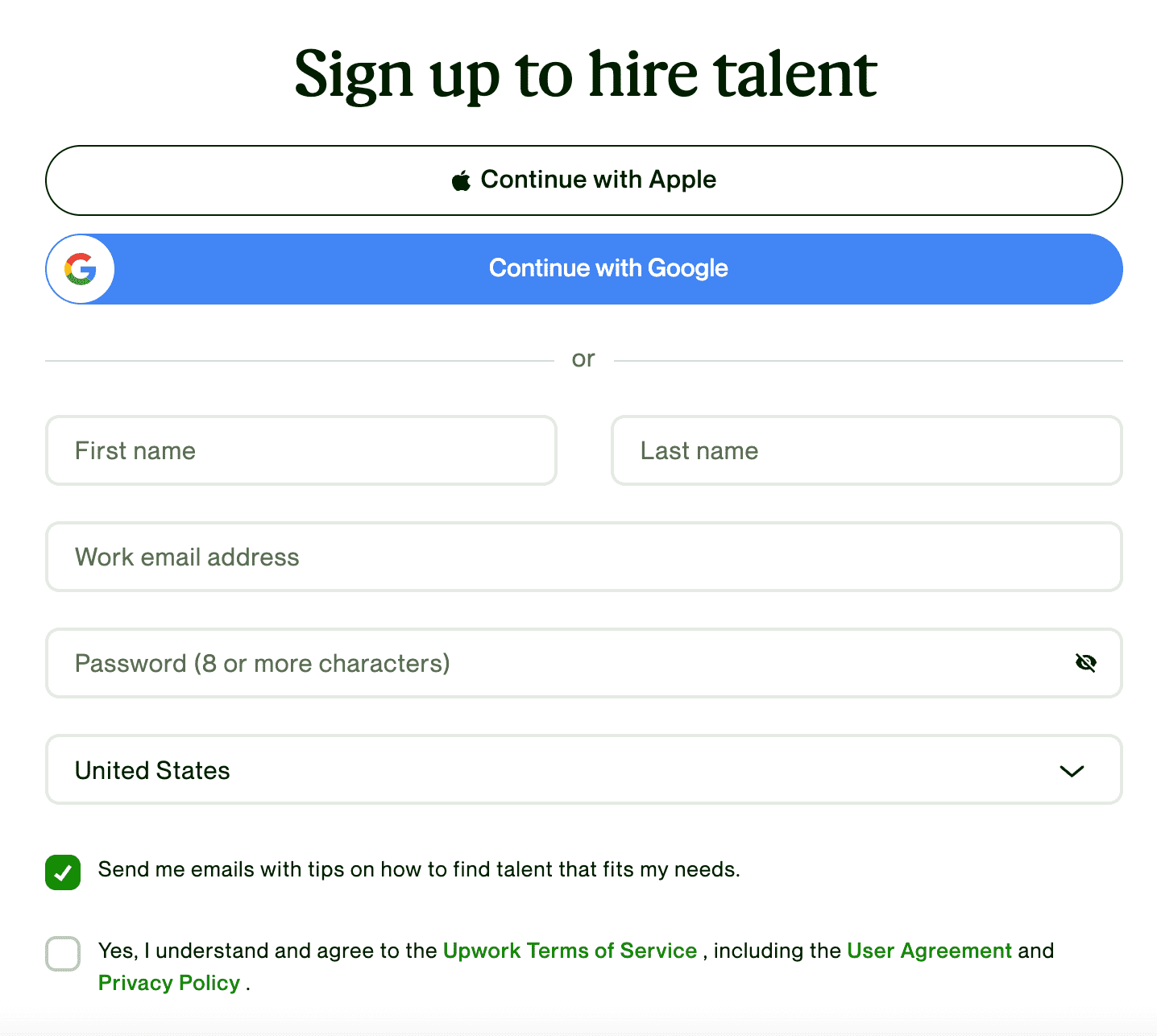
Task: Click the Work email address field
Action: click(584, 557)
